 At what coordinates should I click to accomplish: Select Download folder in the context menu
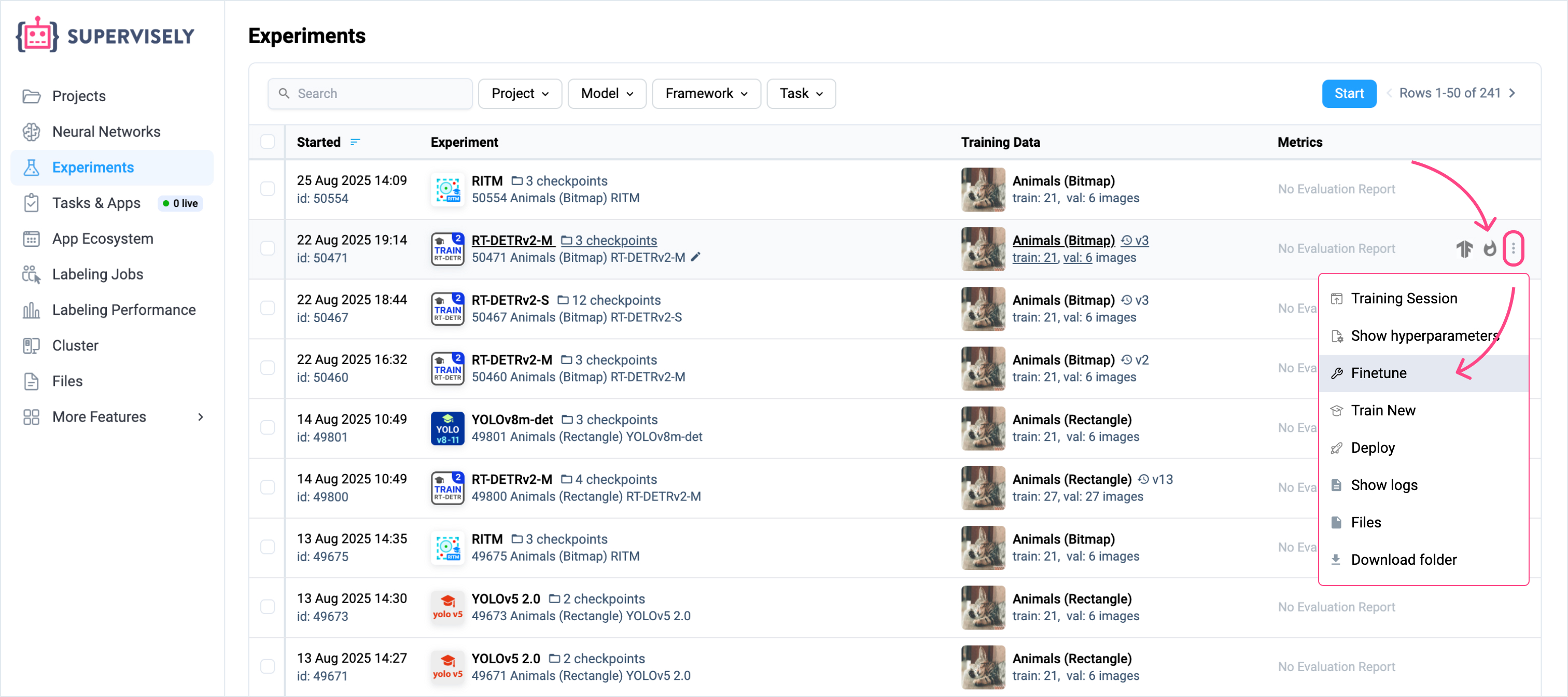1403,559
